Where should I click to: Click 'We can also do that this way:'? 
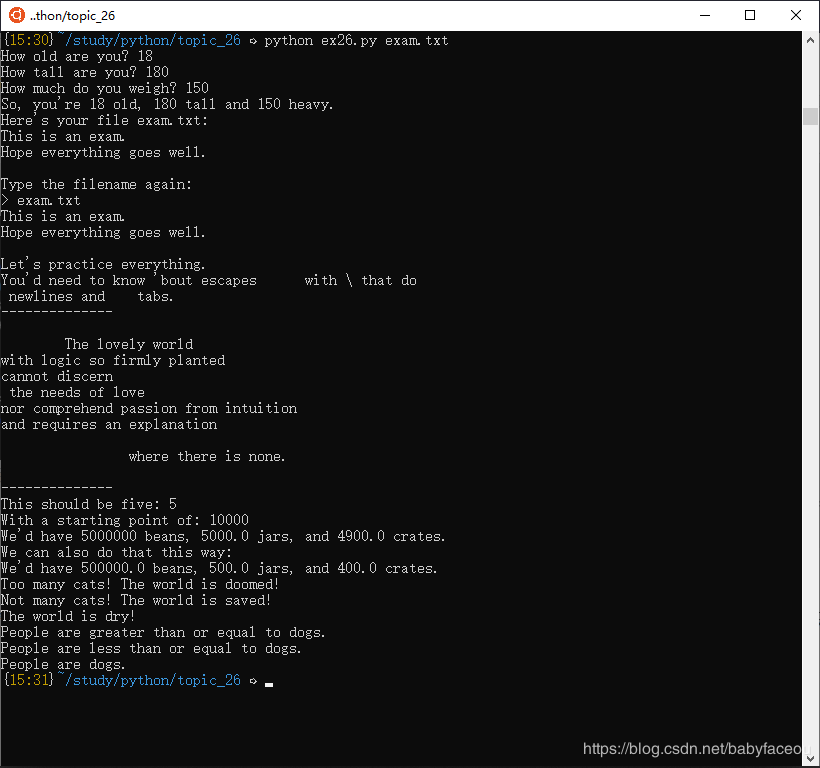coord(117,553)
